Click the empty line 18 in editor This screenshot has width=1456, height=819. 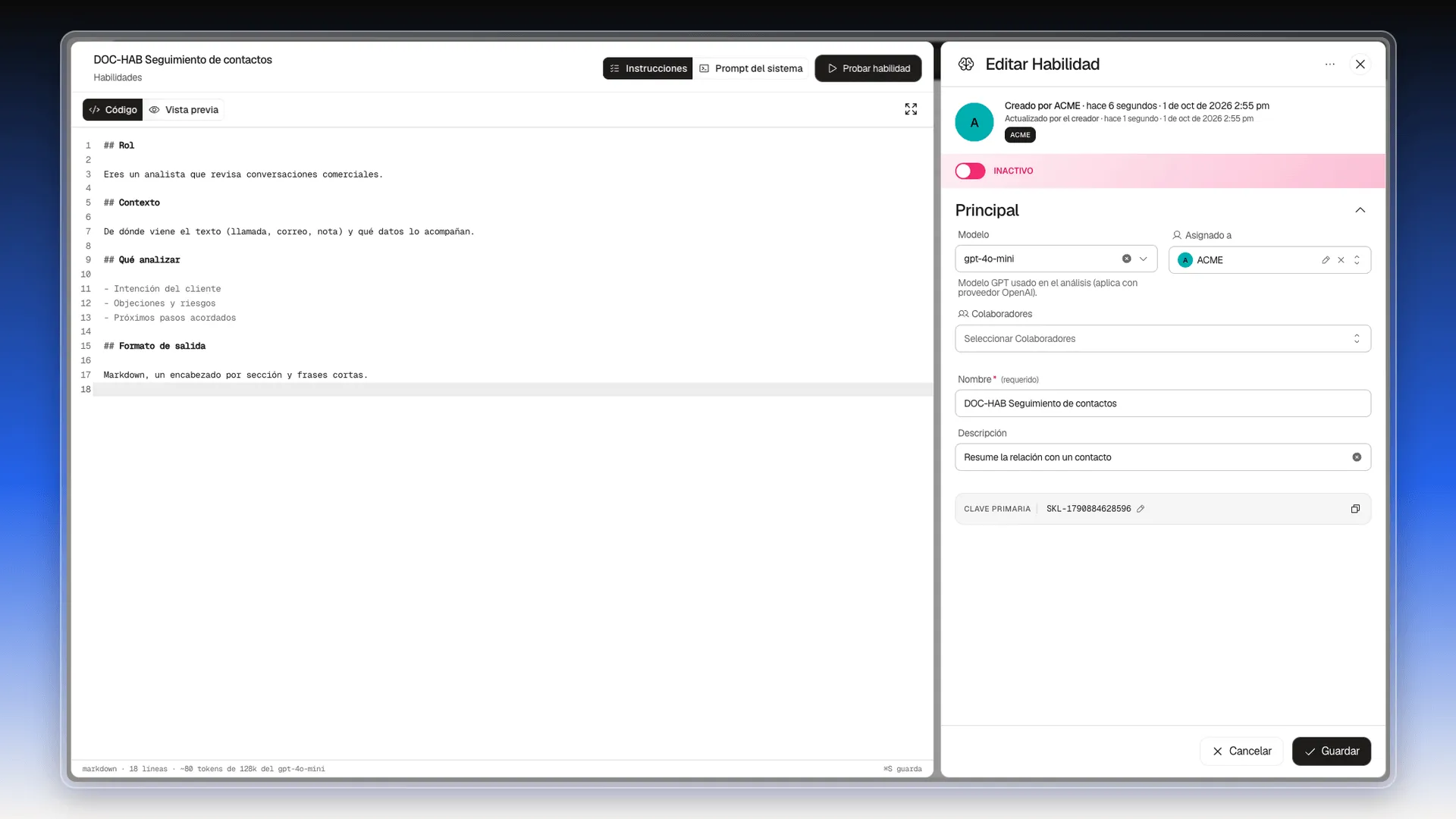pos(513,390)
